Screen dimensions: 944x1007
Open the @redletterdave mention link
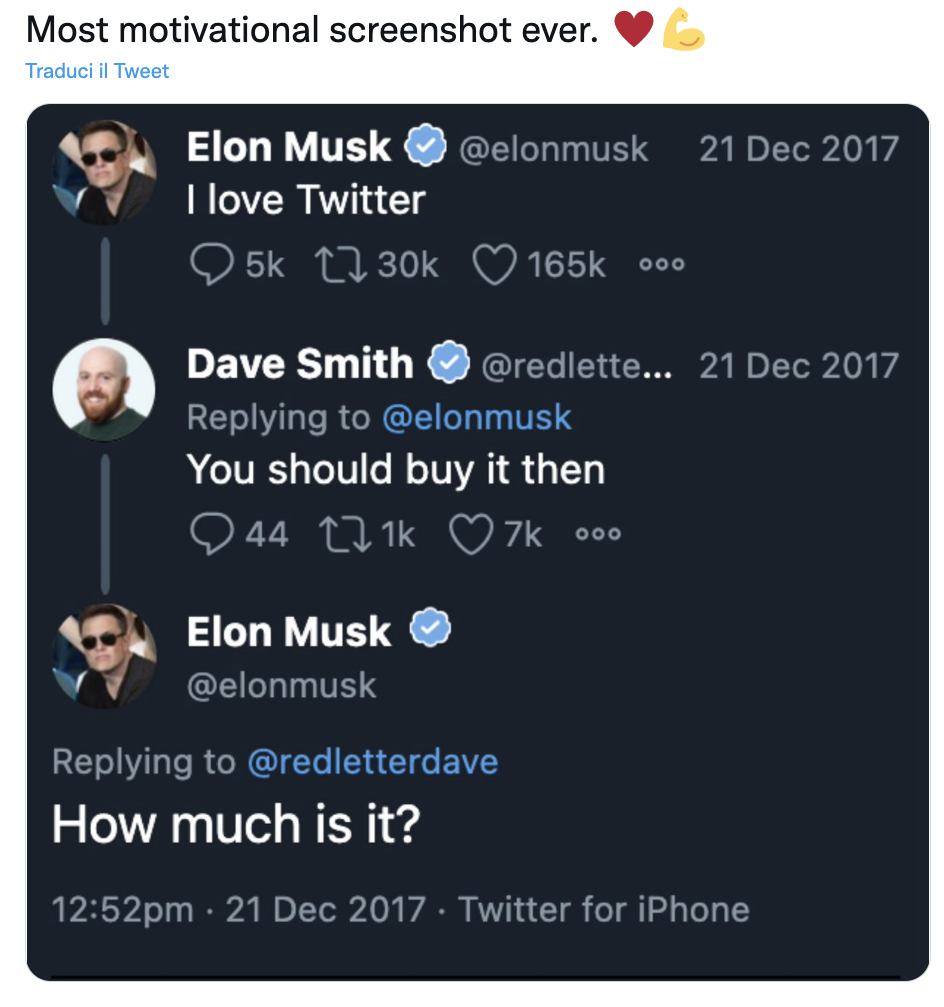[x=372, y=762]
